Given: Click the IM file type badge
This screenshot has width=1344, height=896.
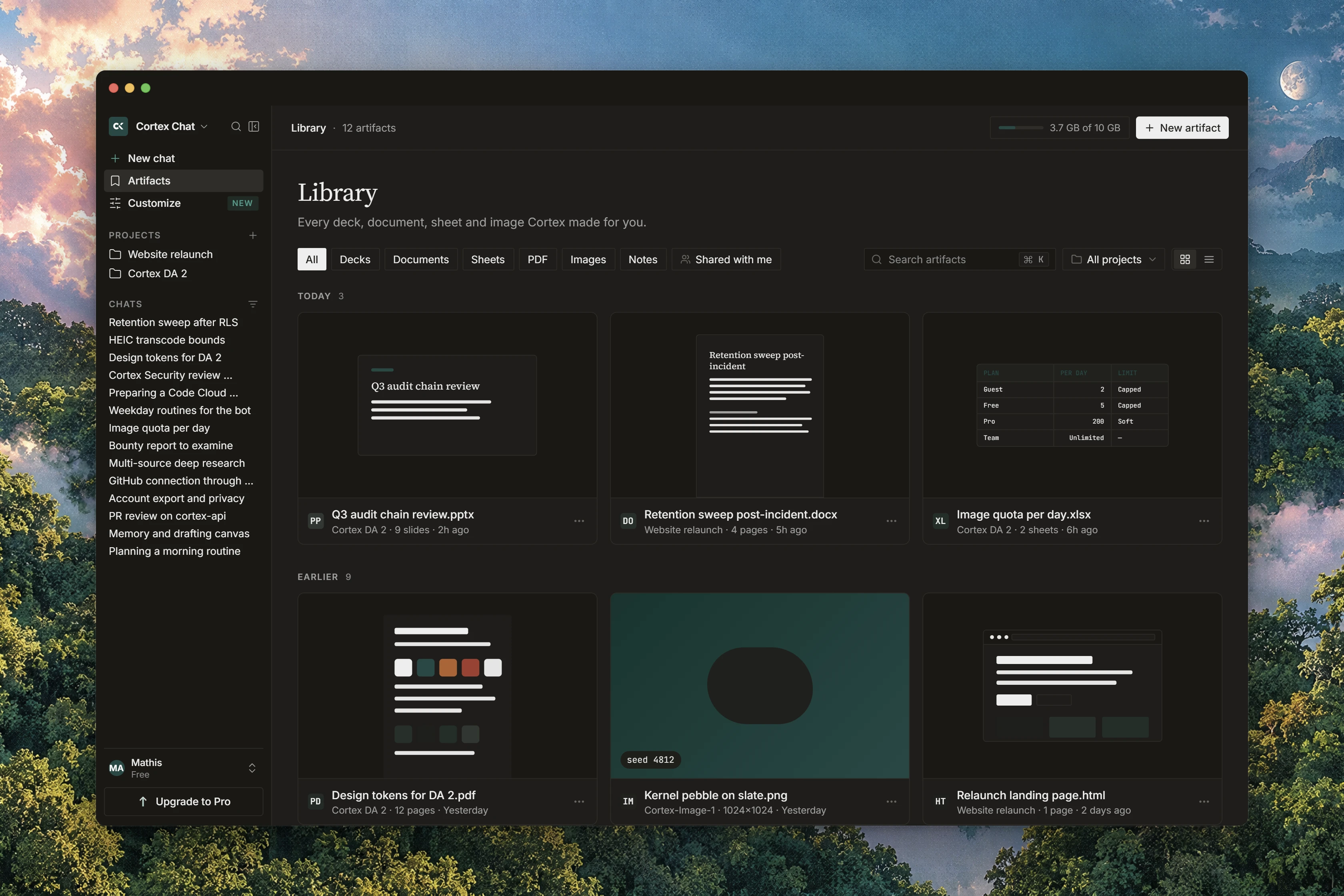Looking at the screenshot, I should [x=628, y=802].
